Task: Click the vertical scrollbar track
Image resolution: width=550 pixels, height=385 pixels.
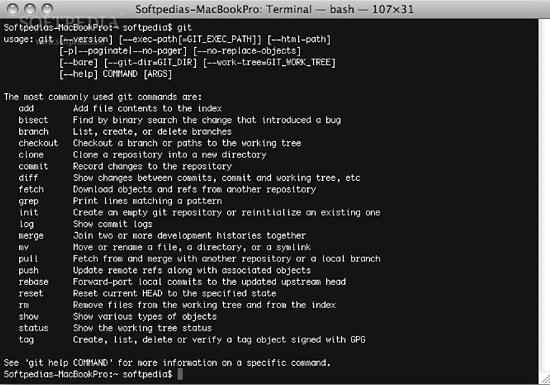Action: 544,196
